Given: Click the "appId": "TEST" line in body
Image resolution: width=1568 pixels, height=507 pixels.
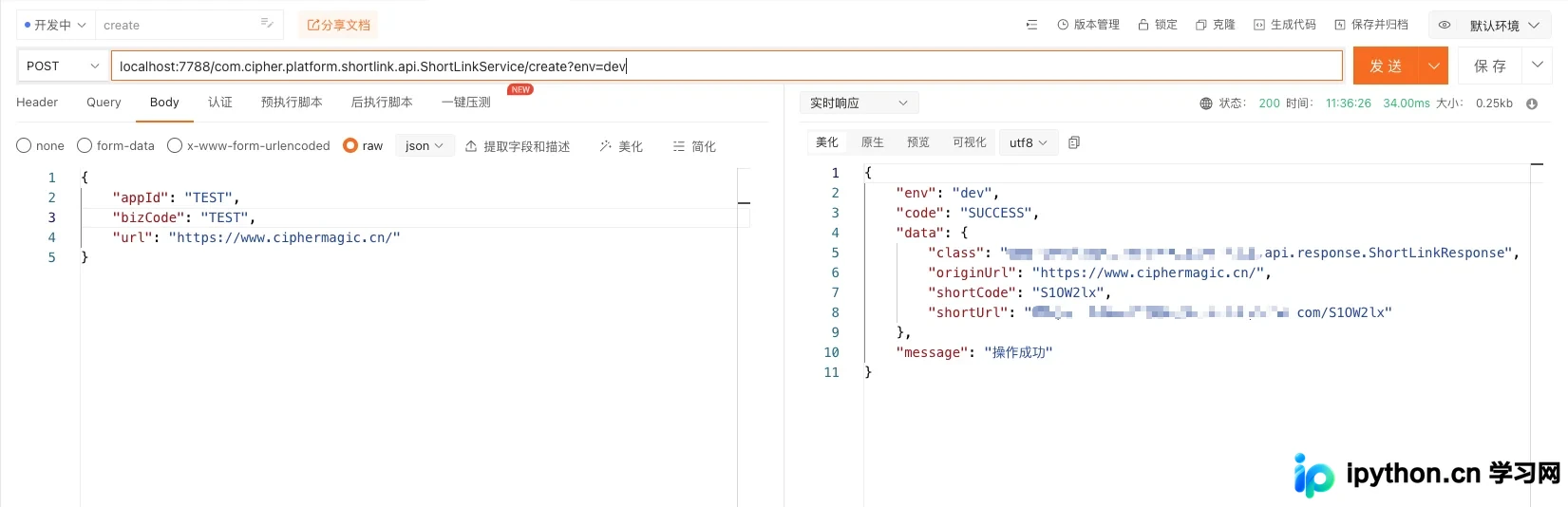Looking at the screenshot, I should click(176, 197).
